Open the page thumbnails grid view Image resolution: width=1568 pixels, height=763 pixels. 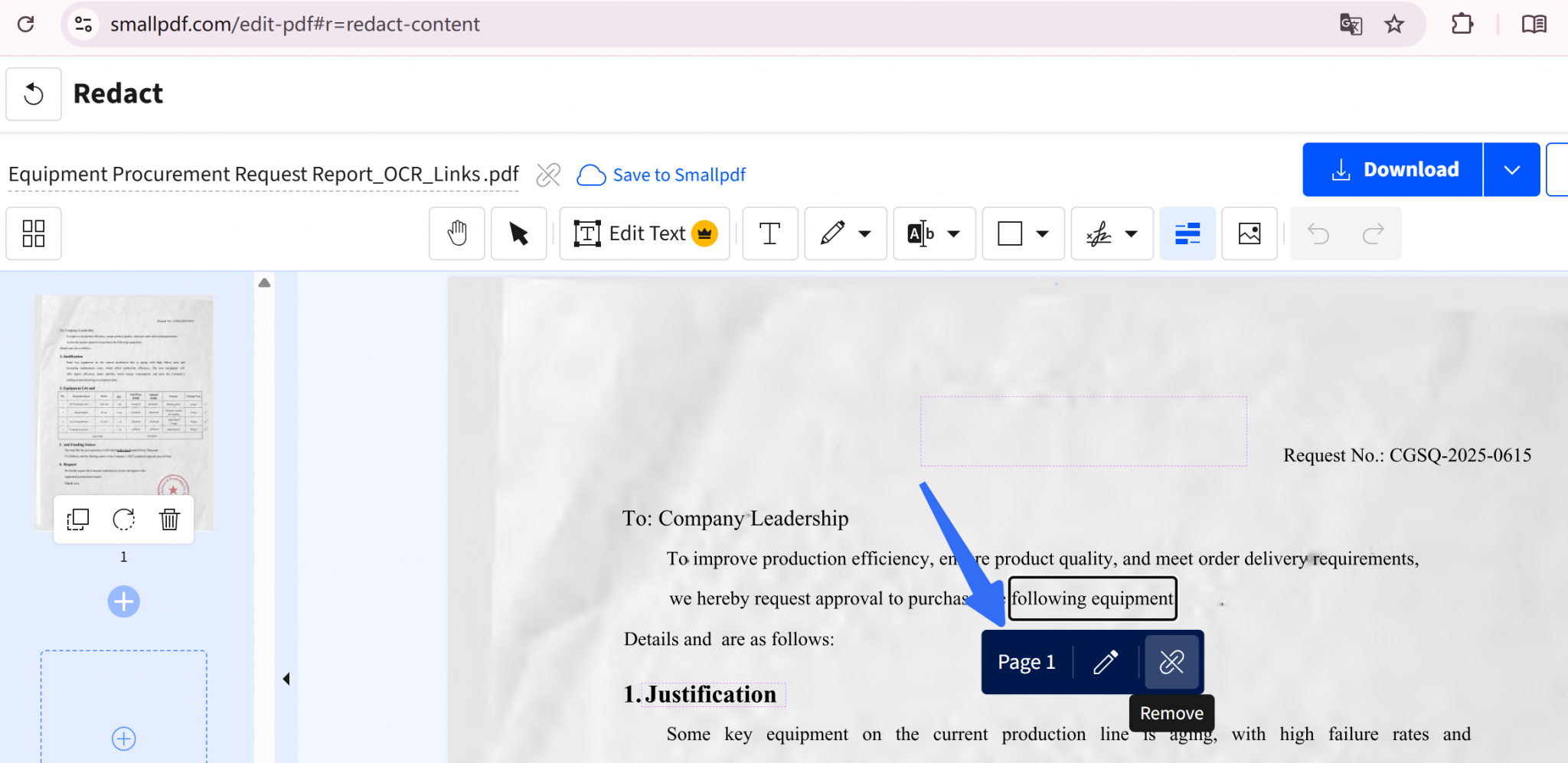(34, 233)
